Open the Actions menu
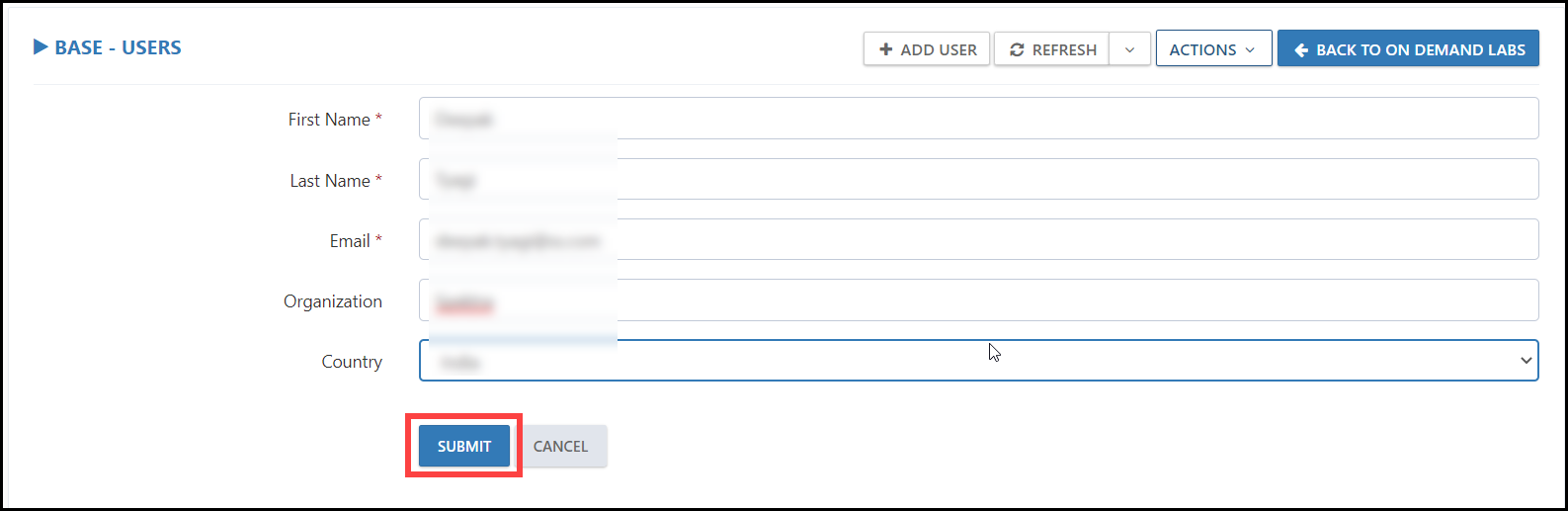 1213,49
